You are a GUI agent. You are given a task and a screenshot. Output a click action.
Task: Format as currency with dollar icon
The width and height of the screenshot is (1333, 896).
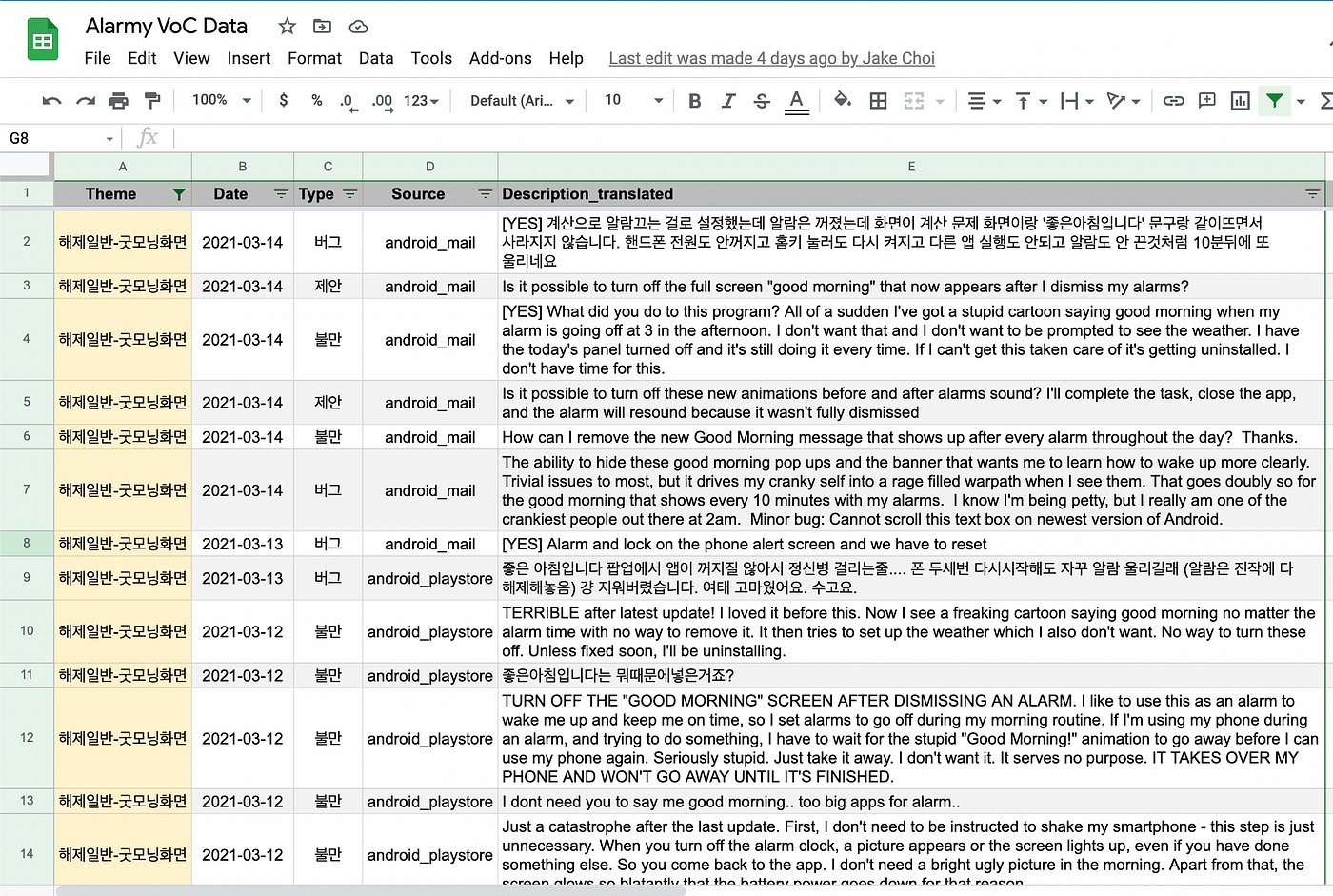(x=284, y=100)
